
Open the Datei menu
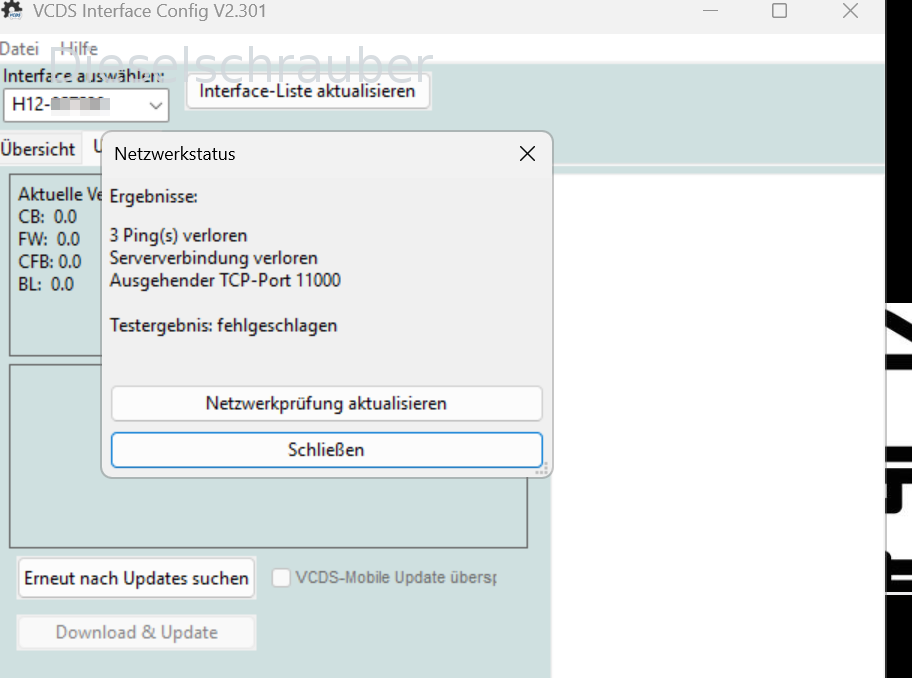click(19, 49)
